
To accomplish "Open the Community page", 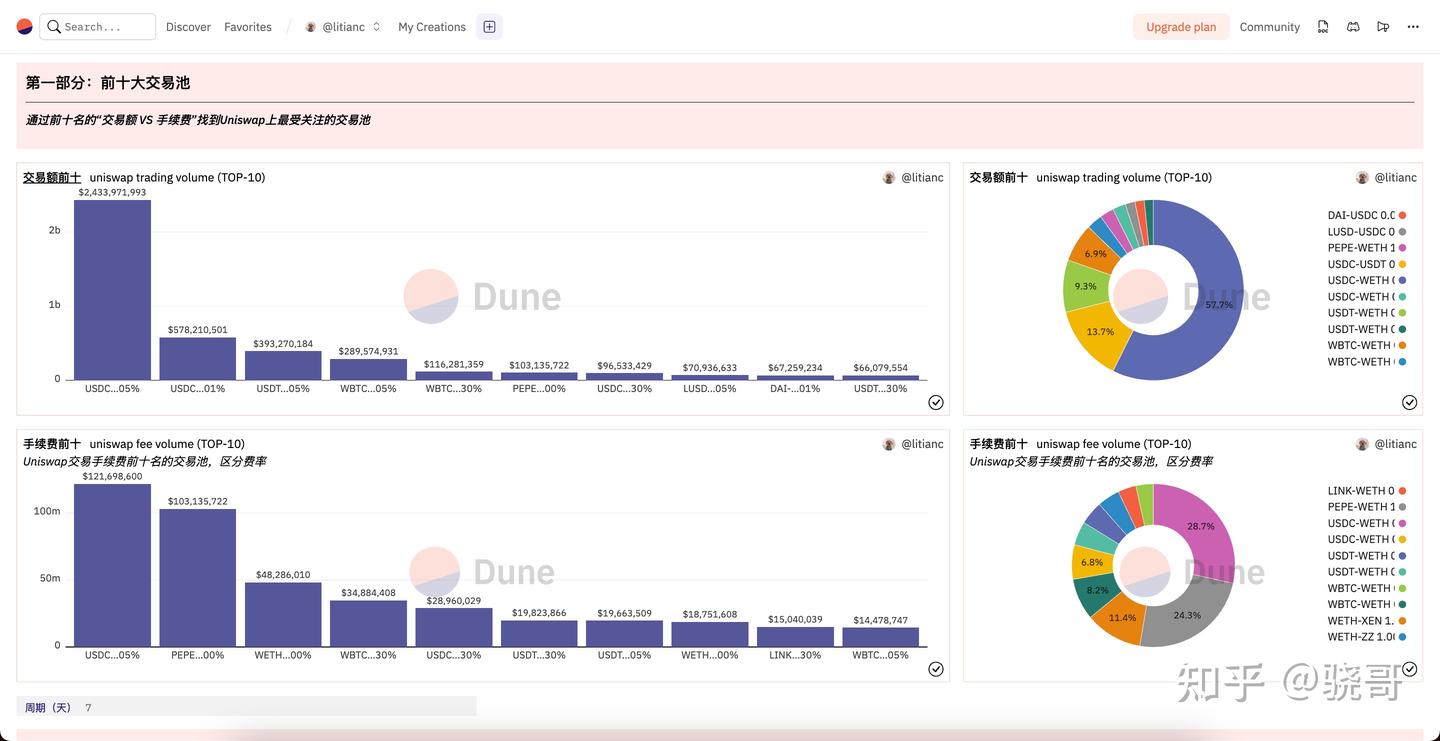I will click(x=1270, y=27).
